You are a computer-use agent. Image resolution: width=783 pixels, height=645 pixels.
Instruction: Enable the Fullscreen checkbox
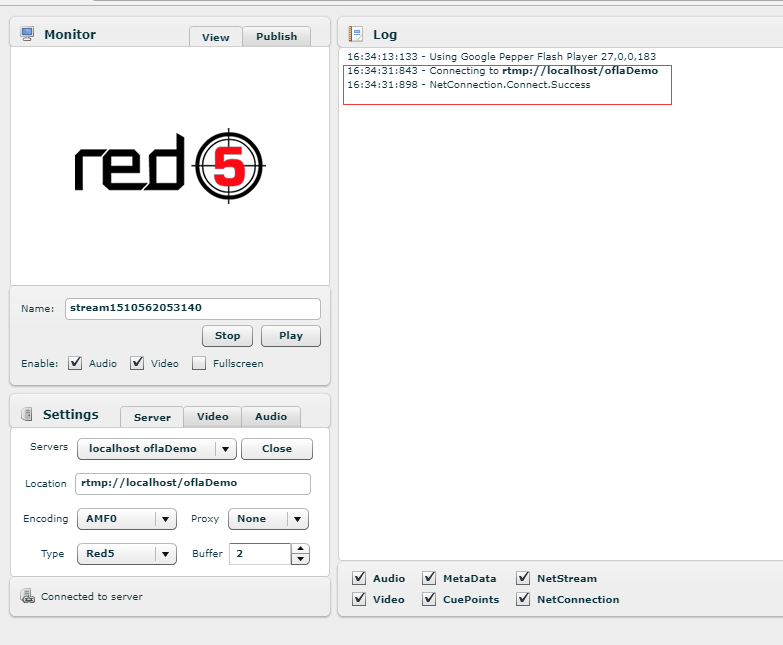(199, 363)
